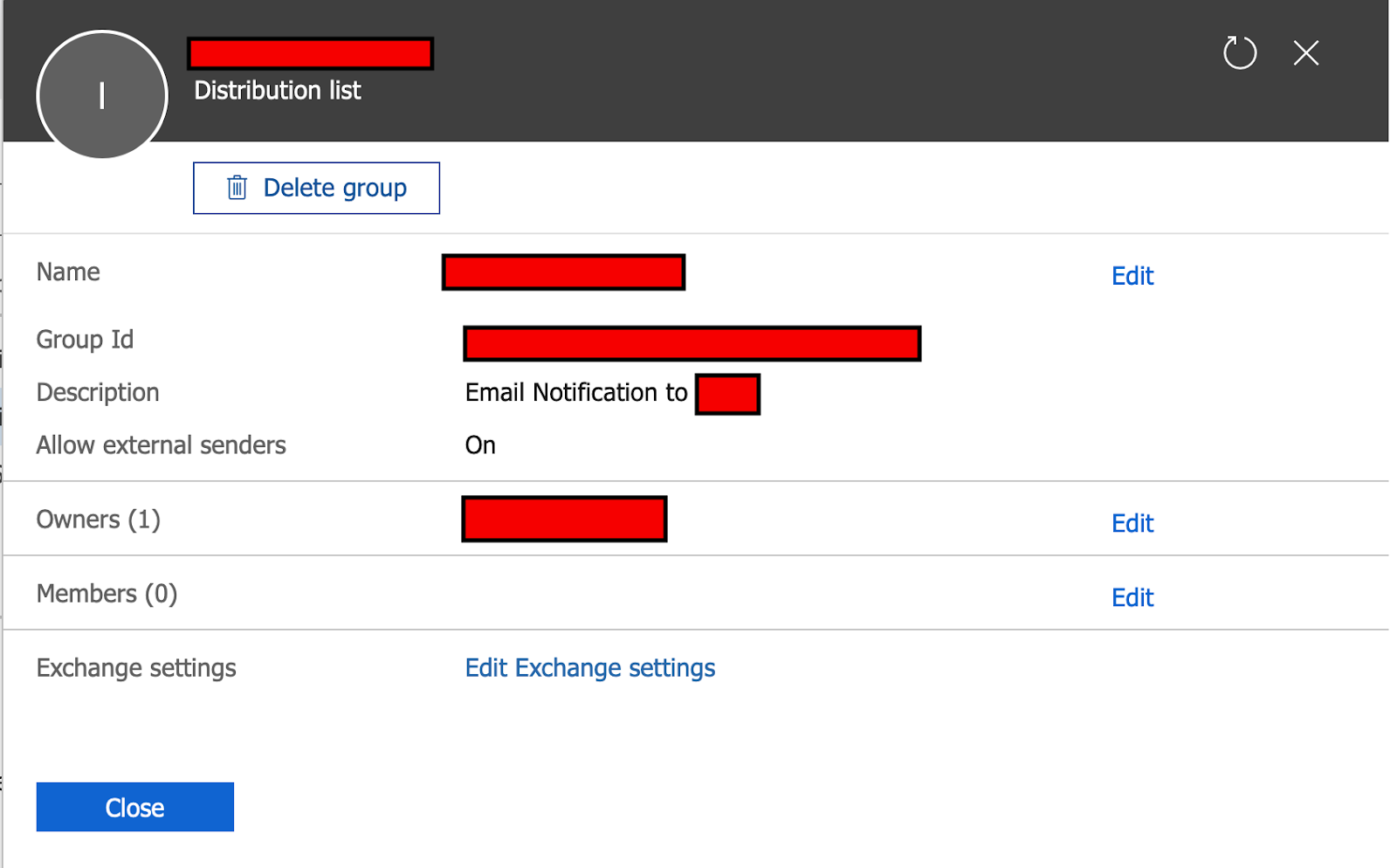1397x868 pixels.
Task: Click the trash icon beside Delete group
Action: point(238,187)
